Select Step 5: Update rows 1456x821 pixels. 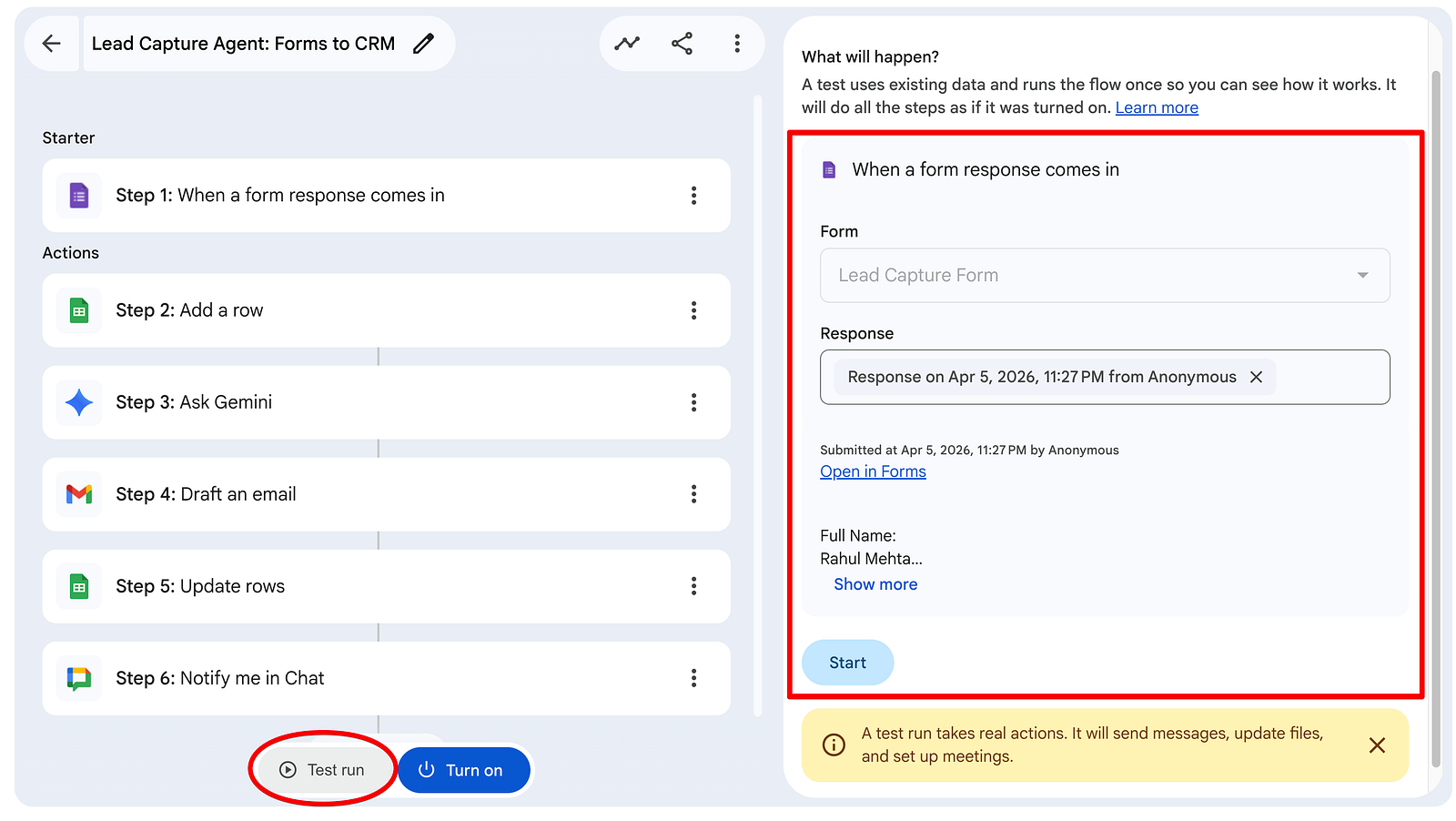point(386,586)
